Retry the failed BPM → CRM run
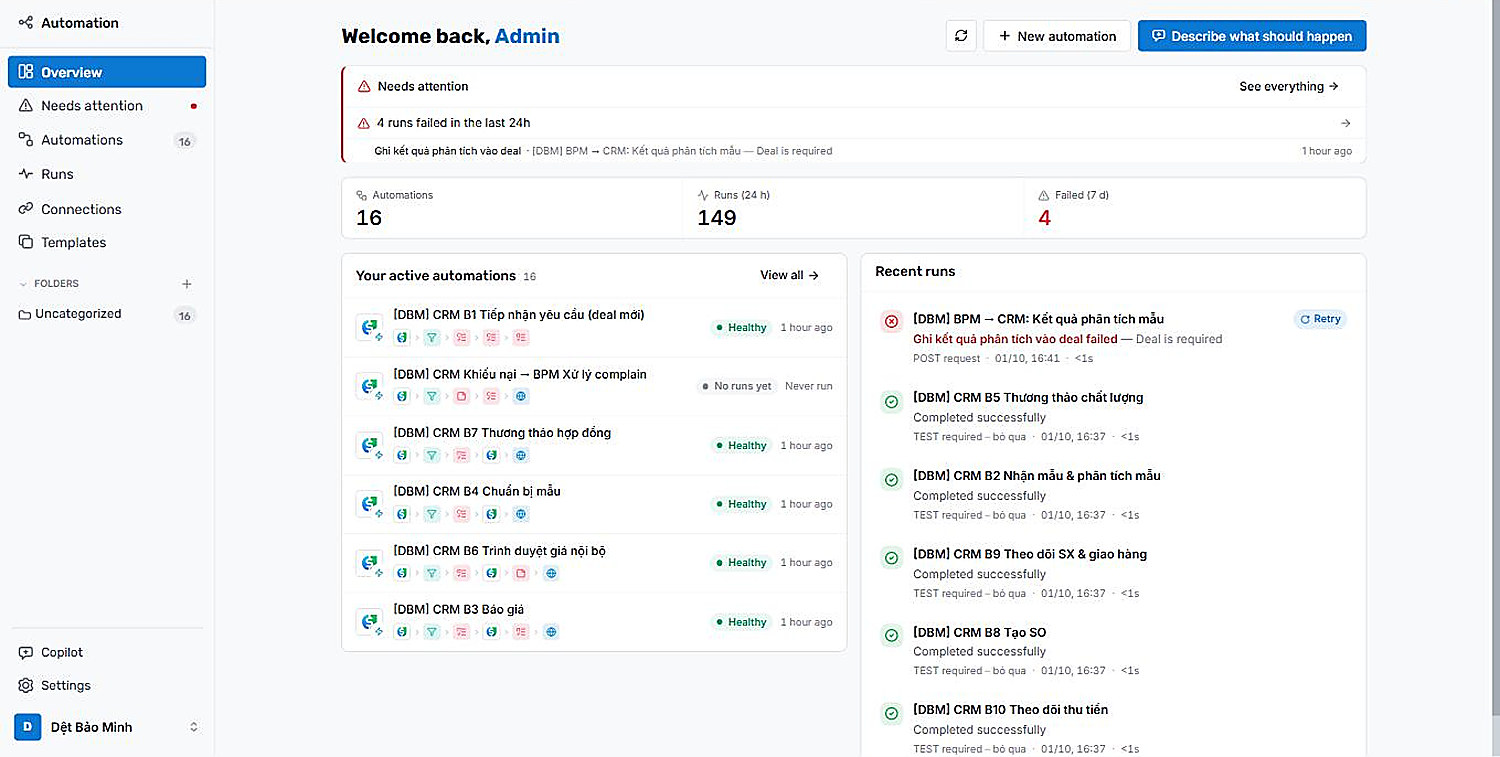 pos(1320,319)
